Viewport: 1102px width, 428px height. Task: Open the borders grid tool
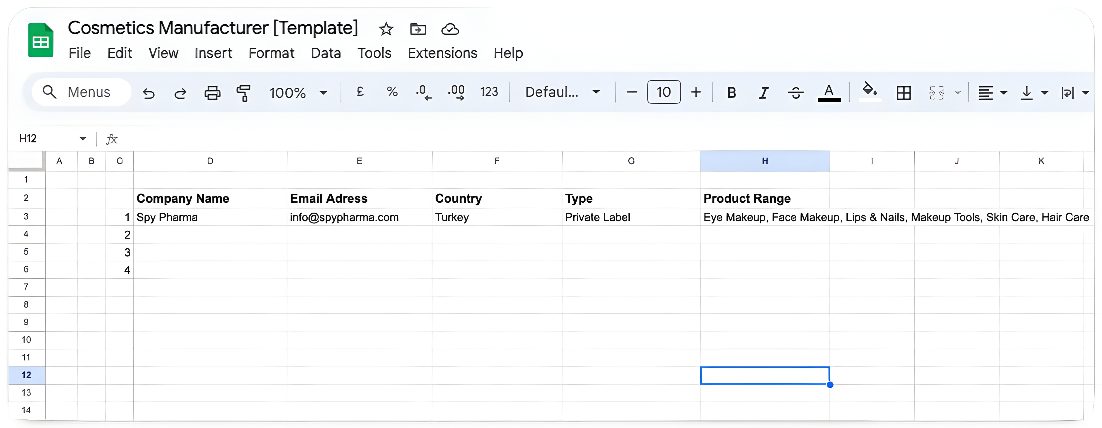903,93
